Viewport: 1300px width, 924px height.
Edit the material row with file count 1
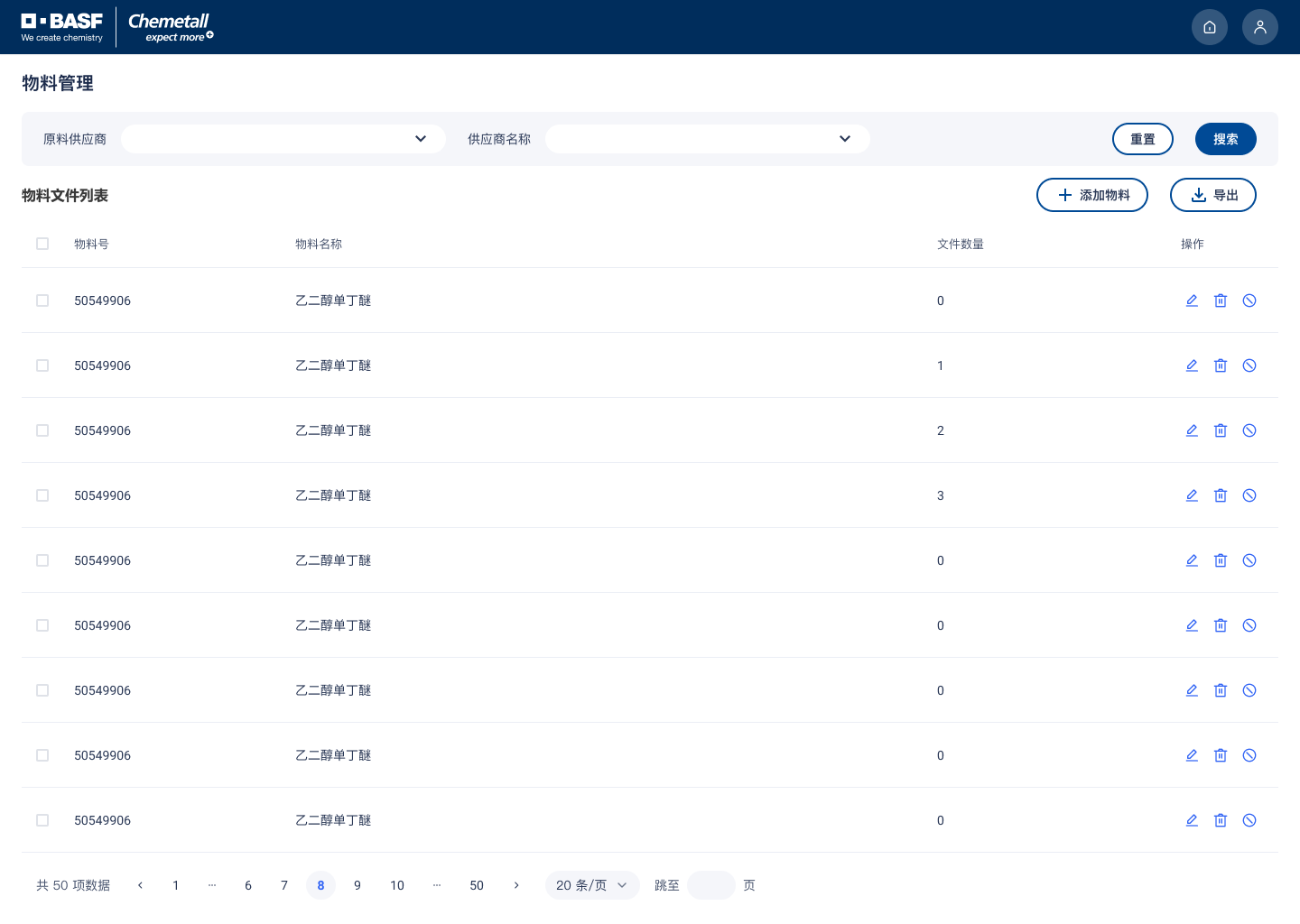pos(1192,365)
